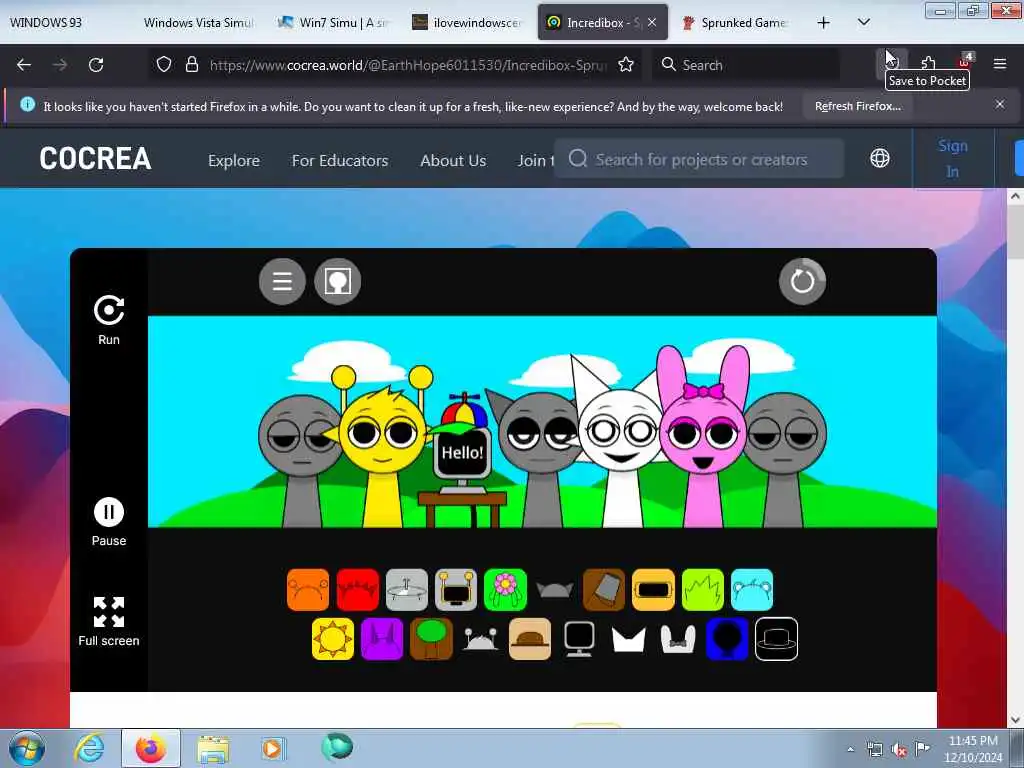Switch to the Sprunked Game tab

(737, 22)
